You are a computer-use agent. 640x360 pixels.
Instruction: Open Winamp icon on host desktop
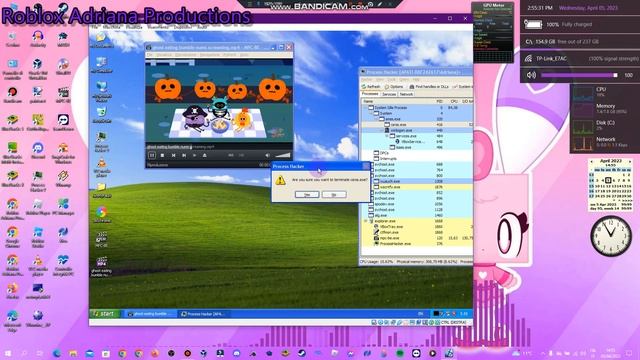pyautogui.click(x=63, y=178)
